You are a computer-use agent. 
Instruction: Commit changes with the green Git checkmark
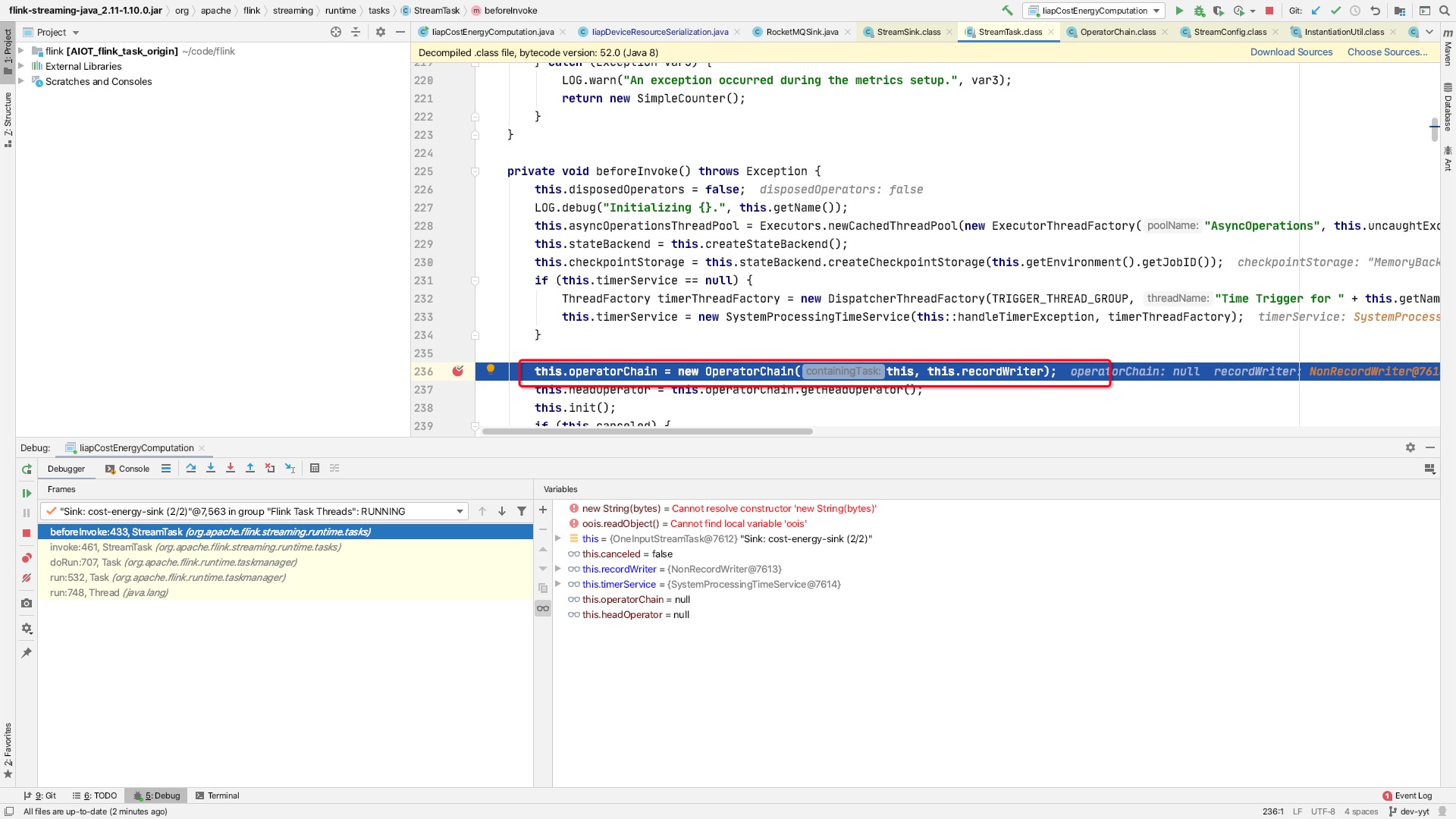point(1335,11)
